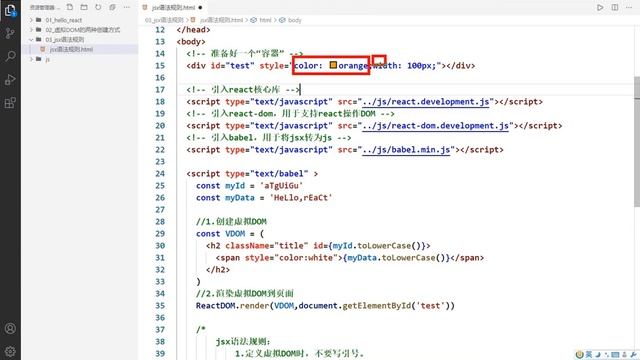Click the "color:white" style text
Image resolution: width=640 pixels, height=360 pixels.
pyautogui.click(x=305, y=258)
